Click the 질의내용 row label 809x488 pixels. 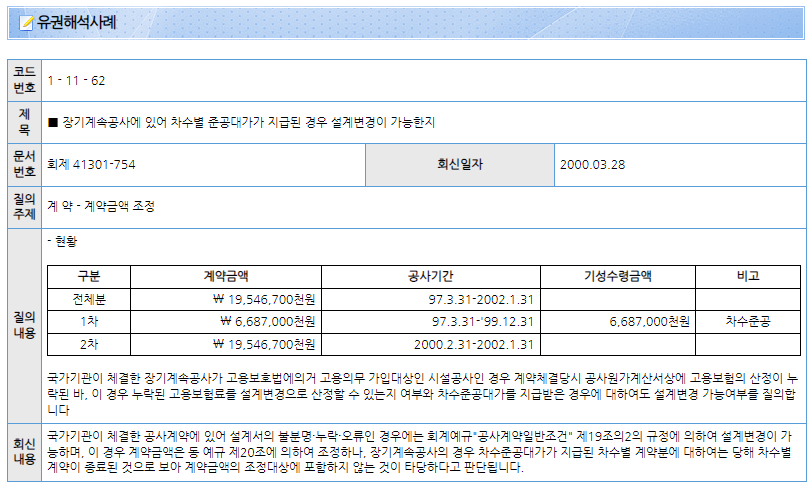point(24,325)
